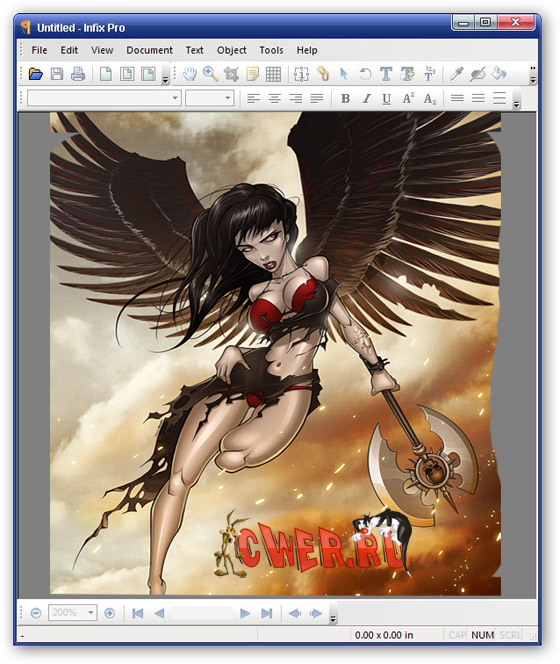This screenshot has width=560, height=664.
Task: Select the Hand pan tool
Action: [190, 74]
